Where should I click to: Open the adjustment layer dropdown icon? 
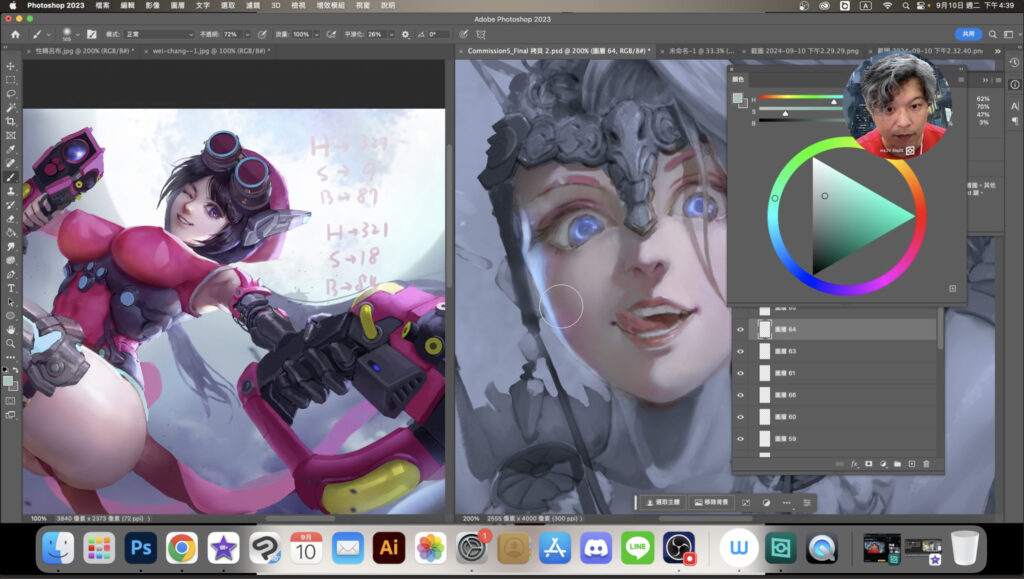(883, 464)
